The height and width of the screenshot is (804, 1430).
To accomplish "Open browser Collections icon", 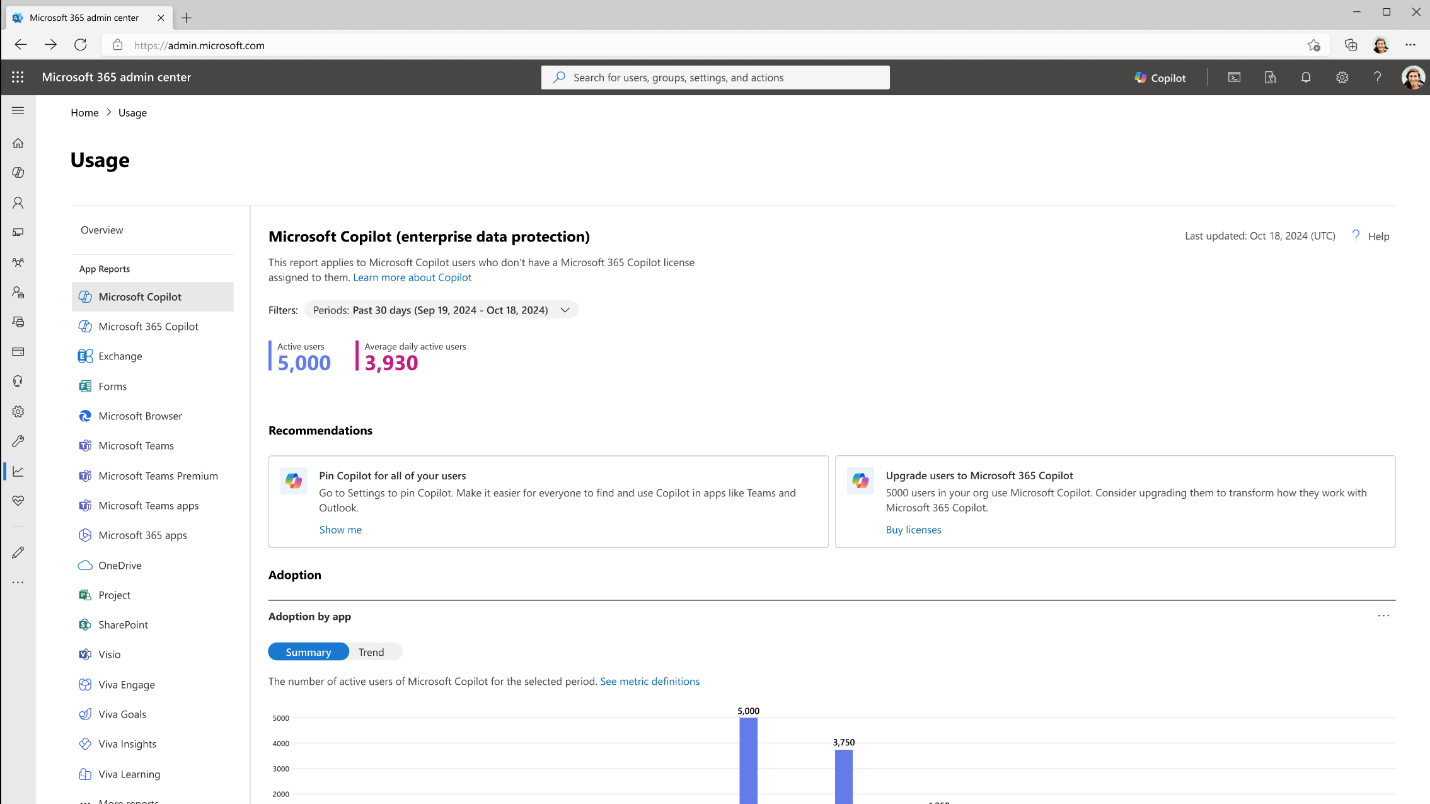I will (x=1351, y=45).
